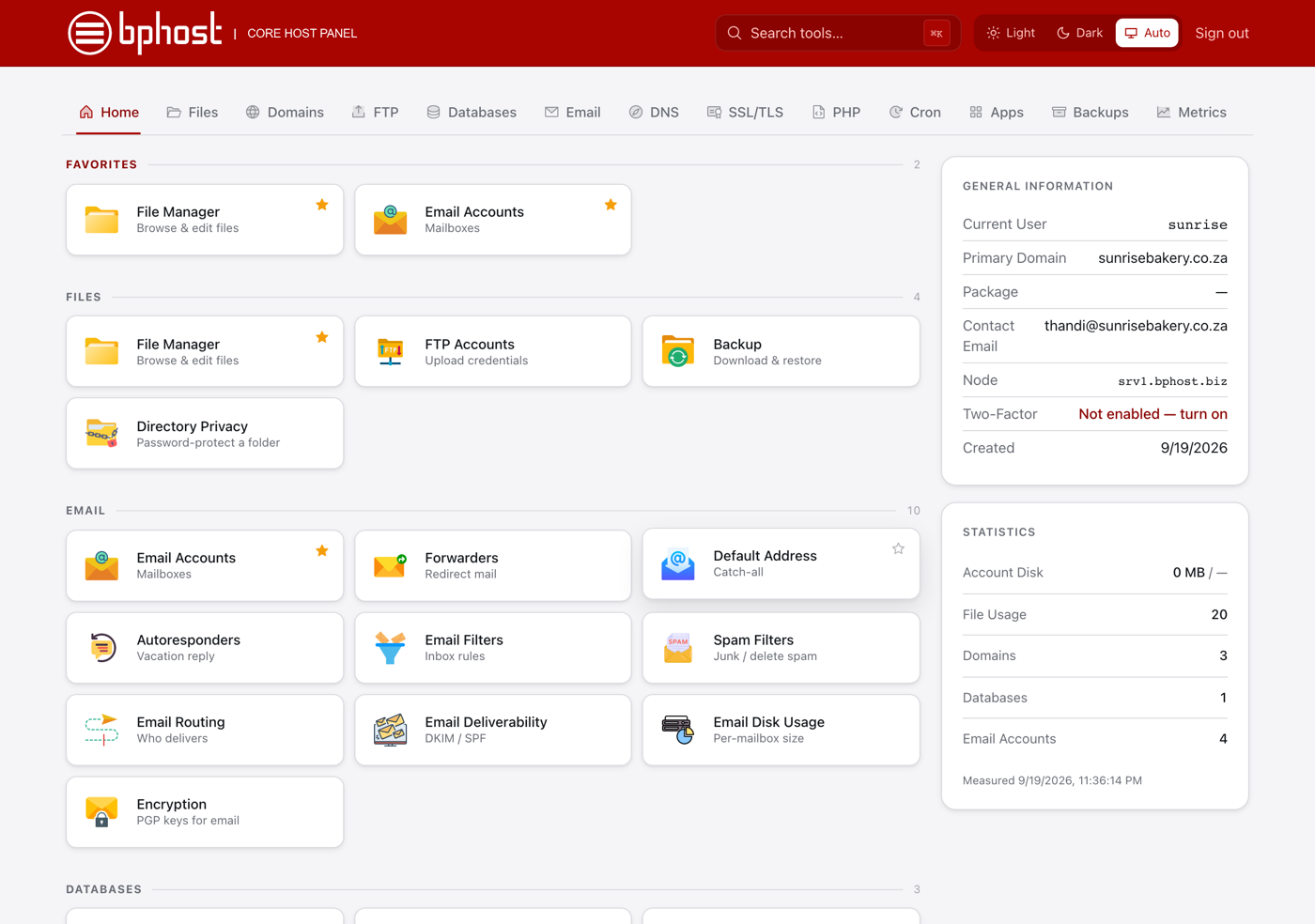Open the FTP Accounts tool icon
Screen dimensions: 1315x924
pyautogui.click(x=390, y=351)
